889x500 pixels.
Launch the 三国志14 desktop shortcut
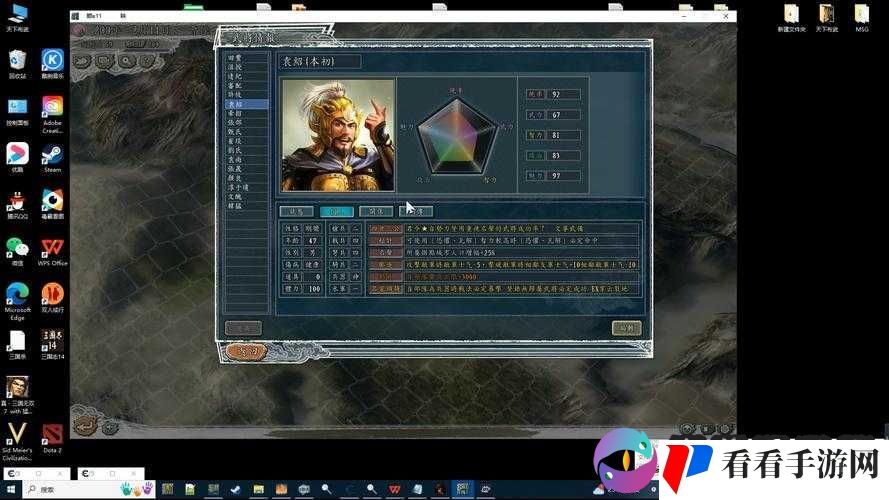[52, 345]
